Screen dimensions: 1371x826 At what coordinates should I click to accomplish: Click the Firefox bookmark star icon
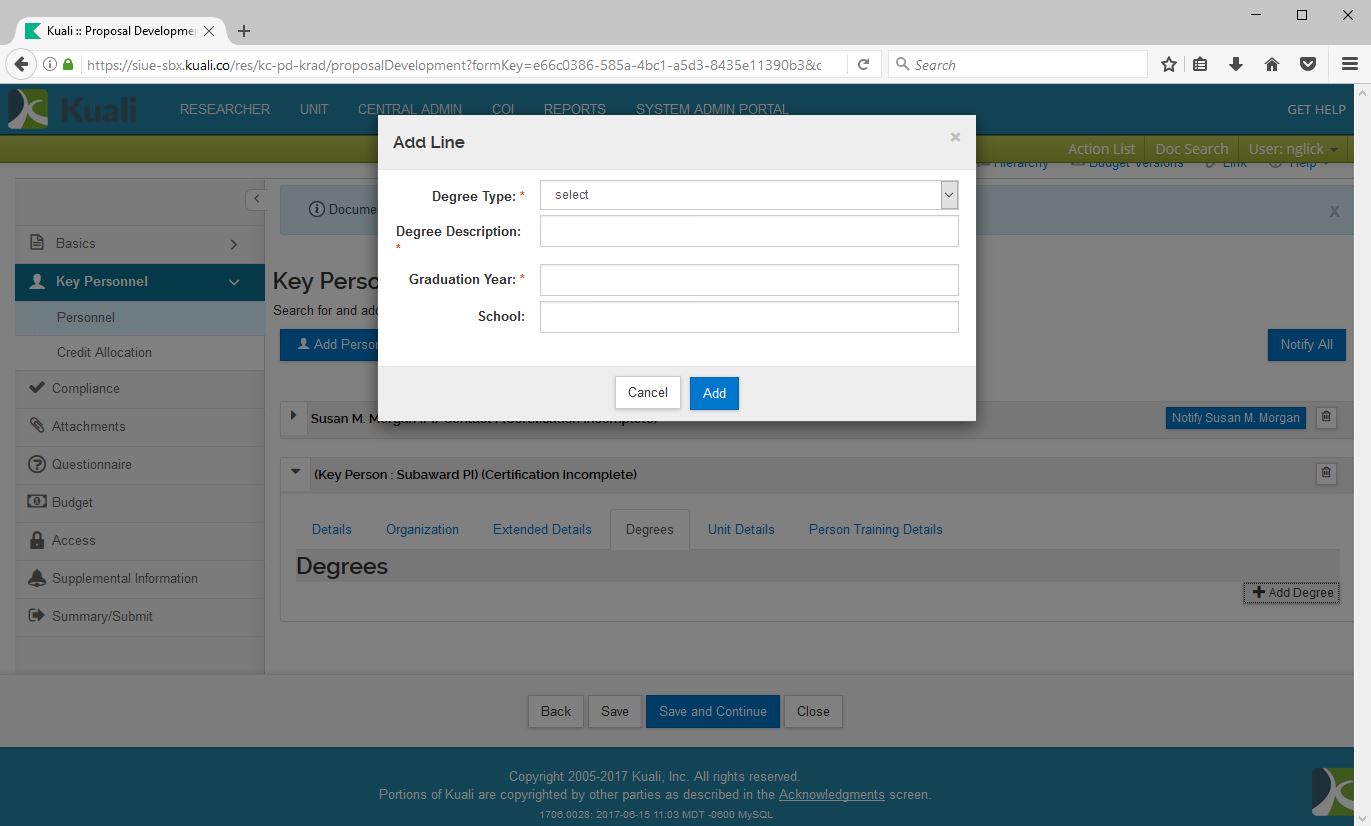(x=1168, y=65)
